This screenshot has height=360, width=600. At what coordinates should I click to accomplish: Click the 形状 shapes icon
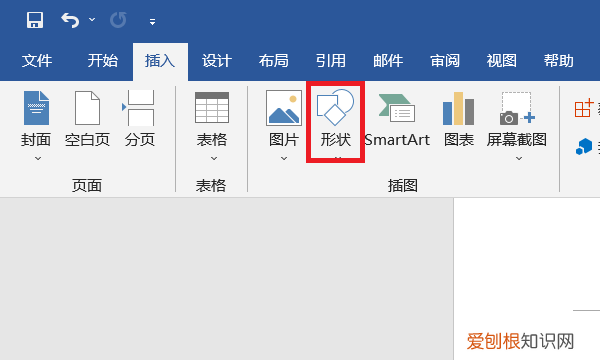click(335, 107)
